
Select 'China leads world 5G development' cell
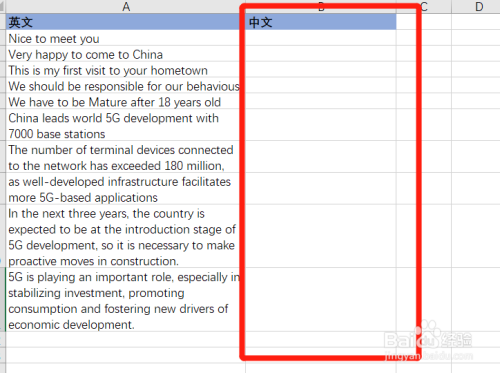click(126, 125)
